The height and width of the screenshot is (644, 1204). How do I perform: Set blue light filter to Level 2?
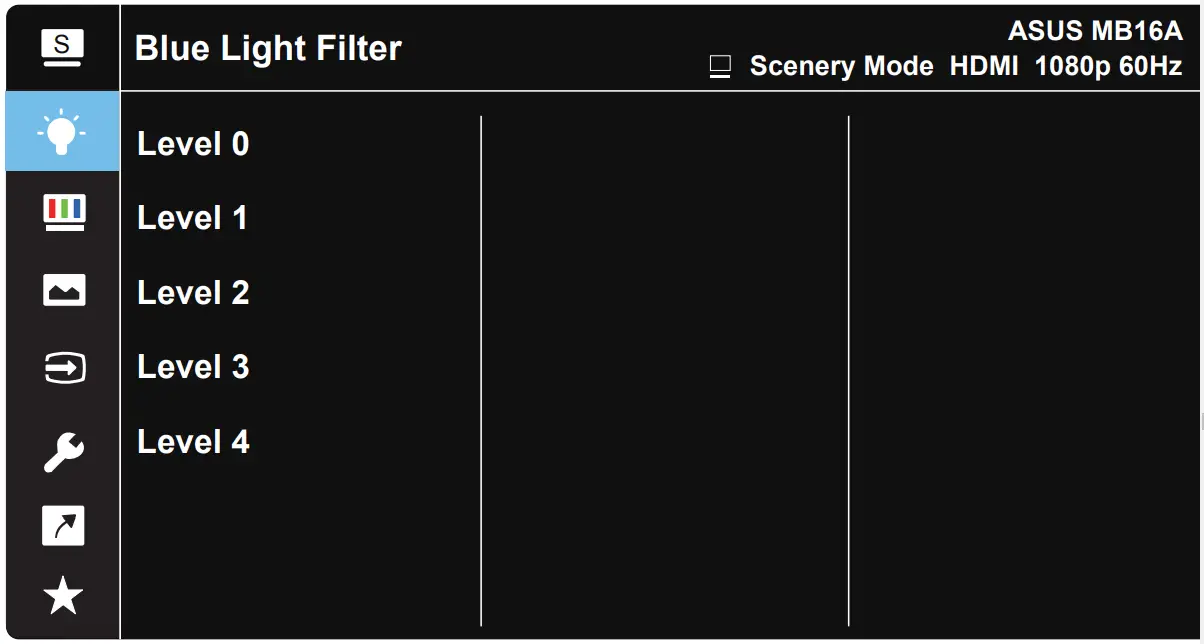pyautogui.click(x=193, y=293)
